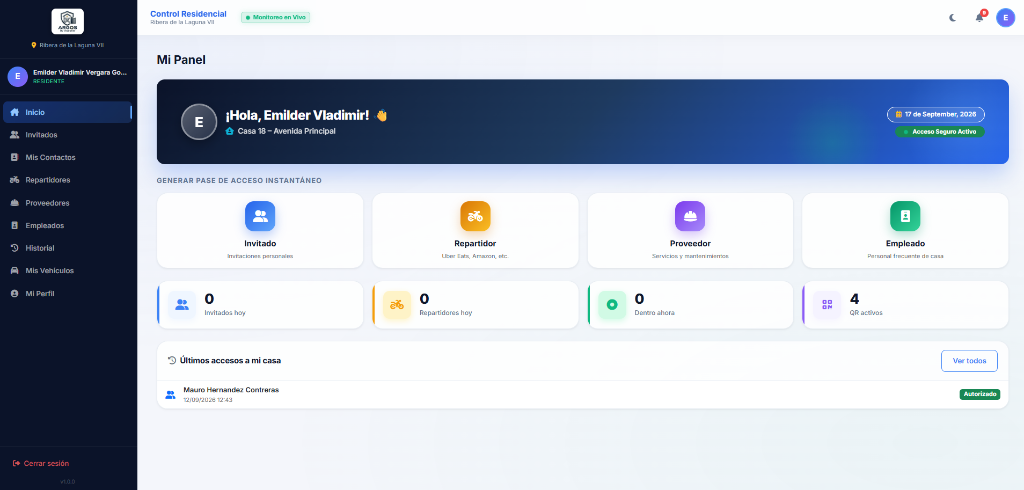Click the Mis Contactos address book icon

14,157
